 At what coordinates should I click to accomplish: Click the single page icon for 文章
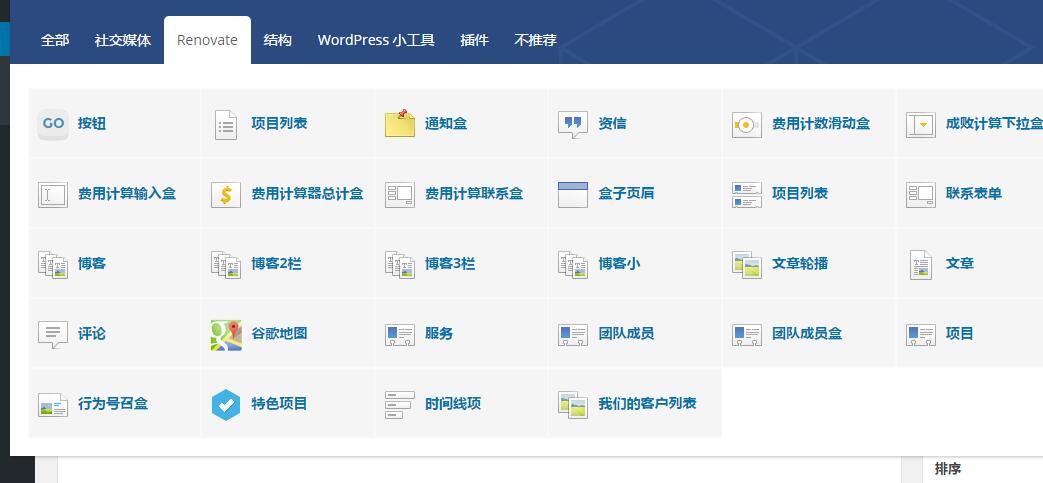921,265
